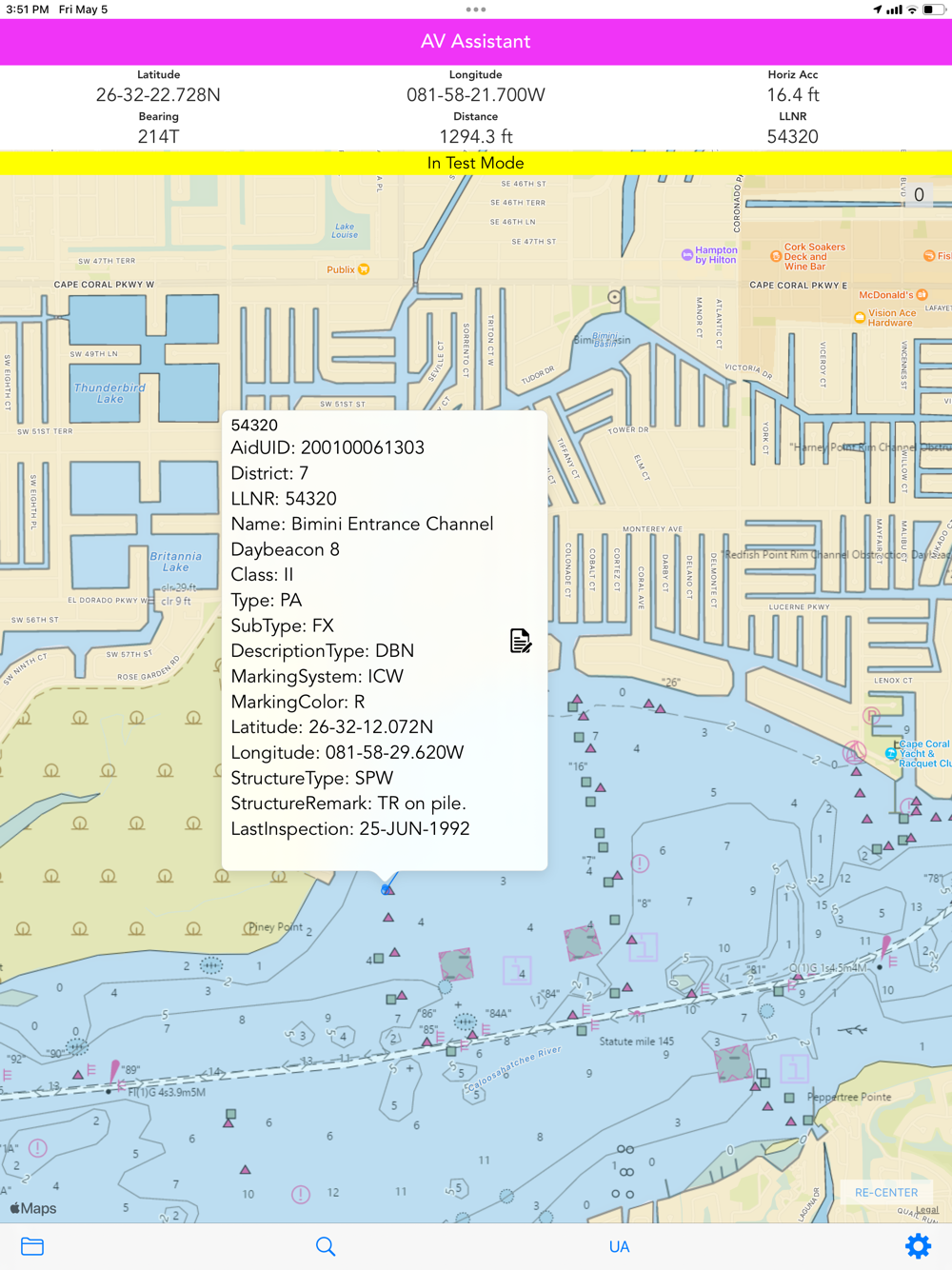Image resolution: width=952 pixels, height=1270 pixels.
Task: Tap the Distance value 1294.3 ft
Action: (476, 136)
